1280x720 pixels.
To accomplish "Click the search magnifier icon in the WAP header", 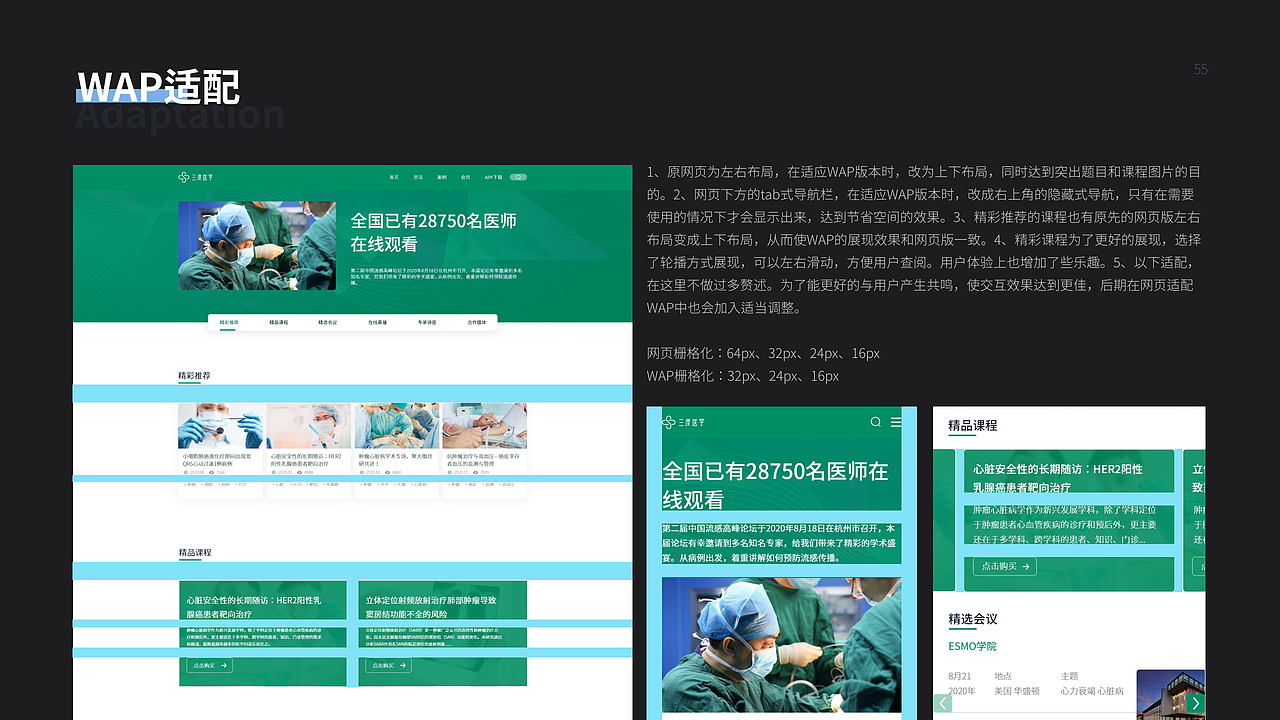I will tap(875, 422).
